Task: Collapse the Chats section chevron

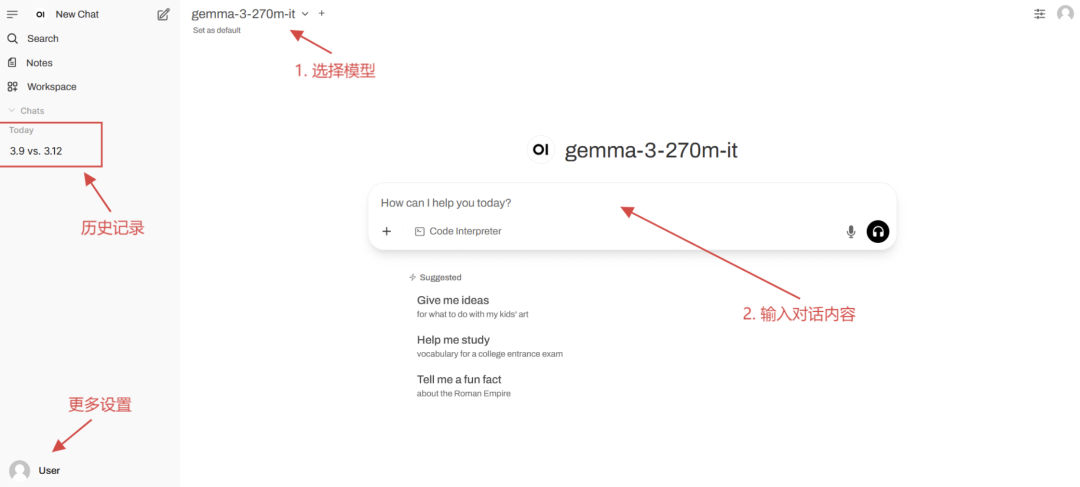Action: [x=11, y=111]
